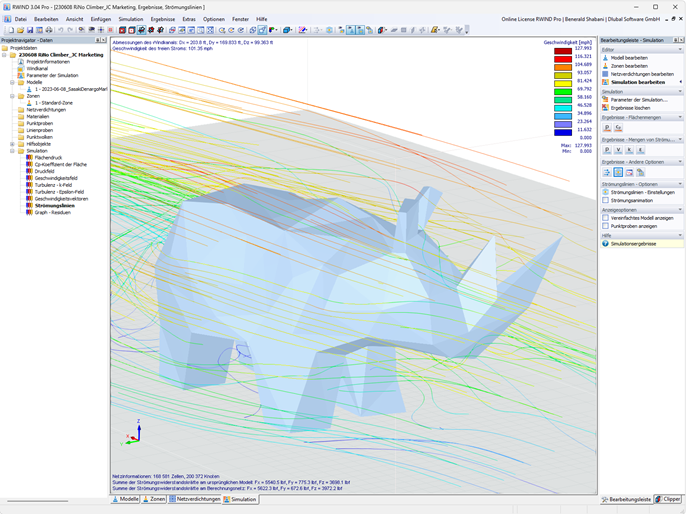Select Windkanal tree item
Image resolution: width=686 pixels, height=514 pixels.
(37, 69)
